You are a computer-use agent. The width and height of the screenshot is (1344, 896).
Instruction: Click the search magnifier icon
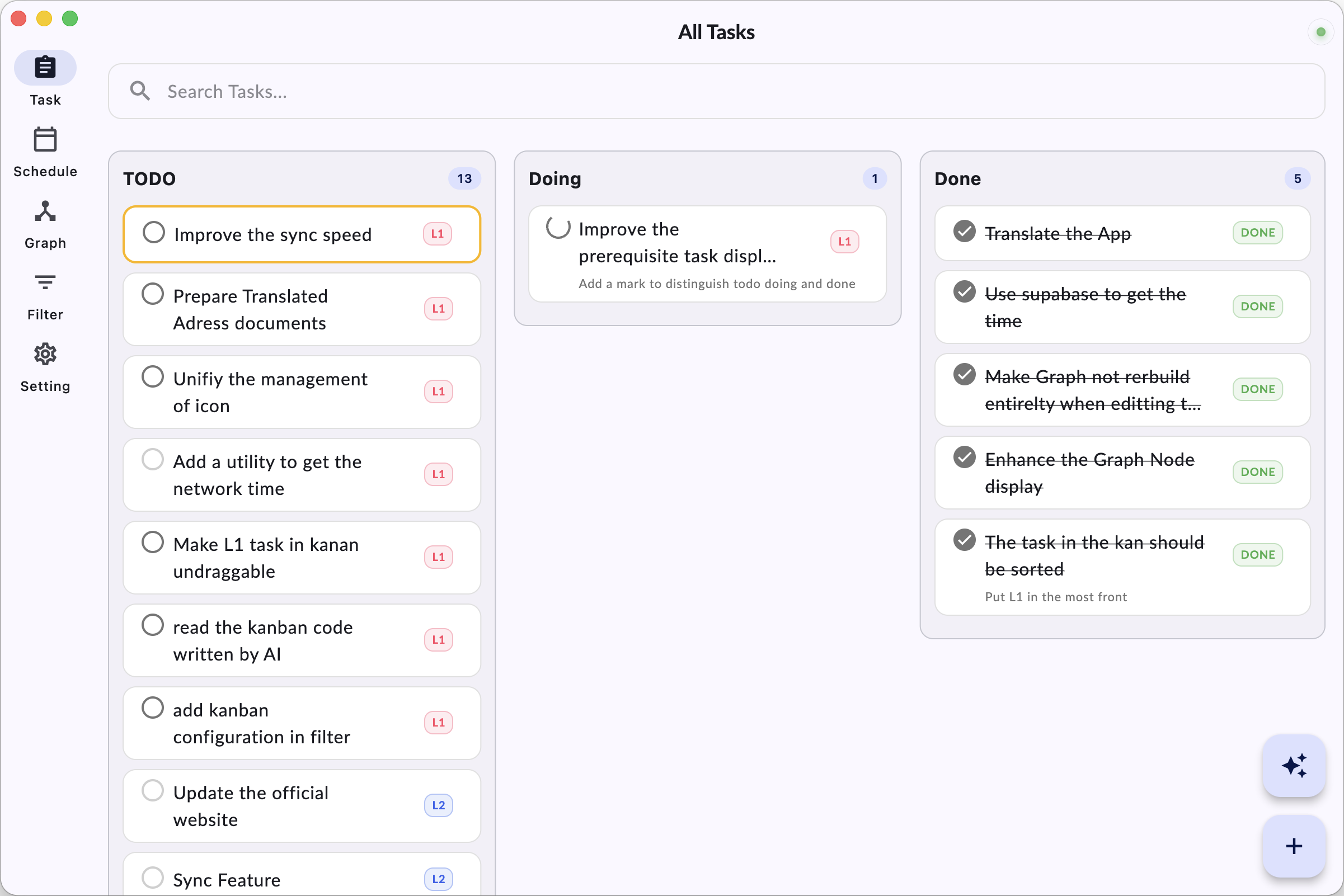coord(140,90)
